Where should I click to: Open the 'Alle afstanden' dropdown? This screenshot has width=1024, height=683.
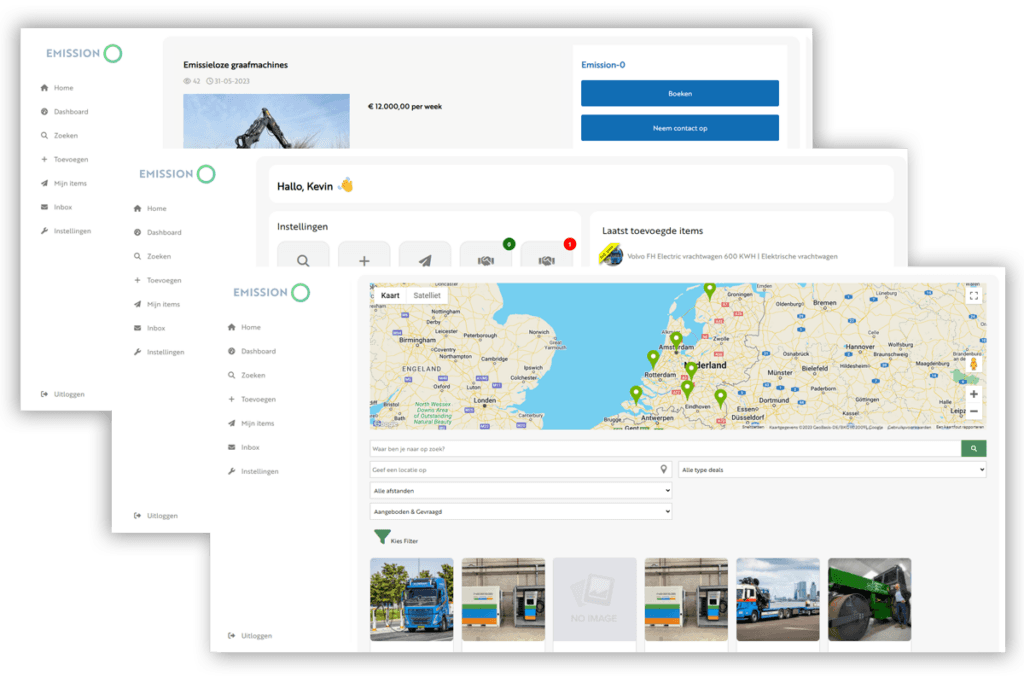click(x=520, y=491)
